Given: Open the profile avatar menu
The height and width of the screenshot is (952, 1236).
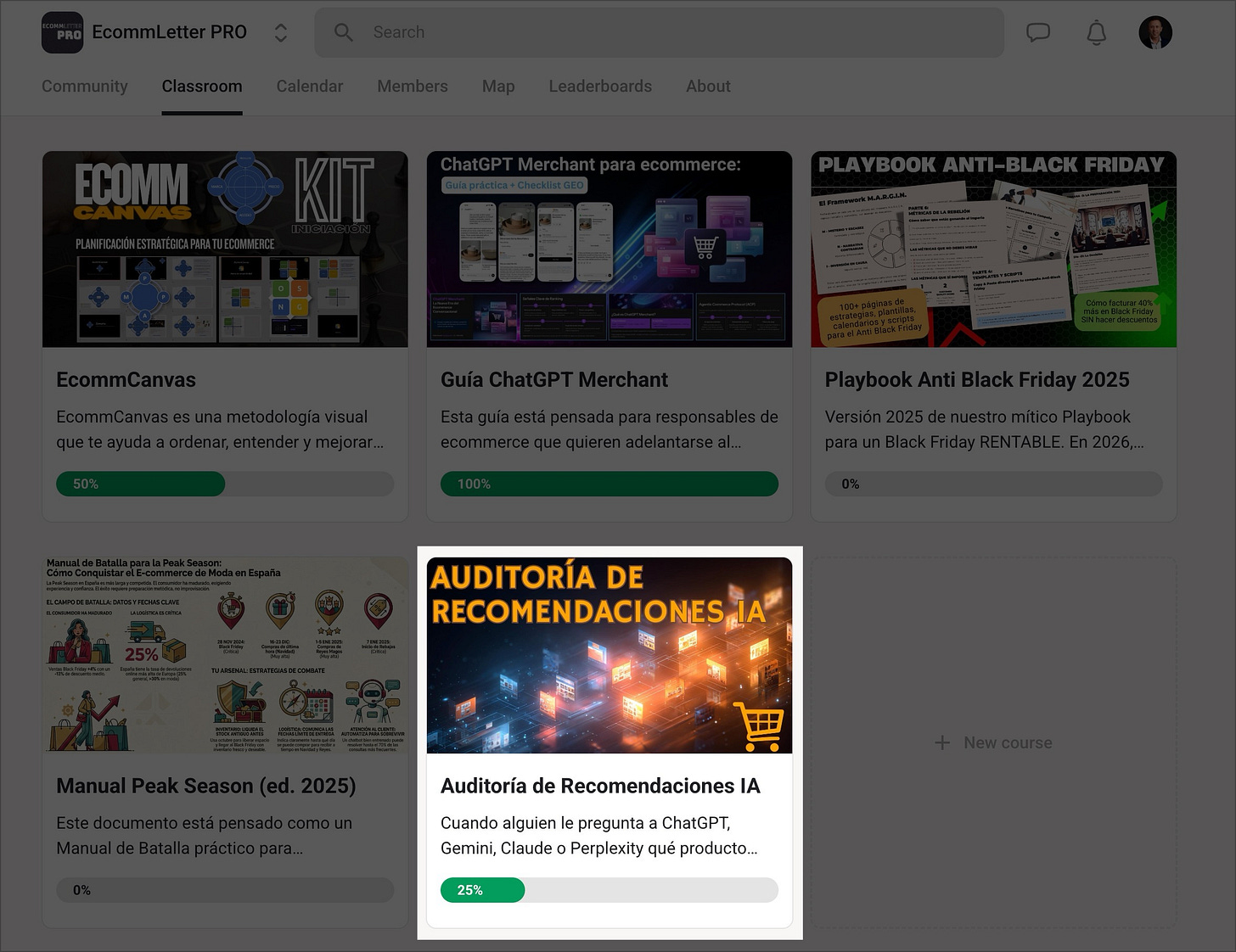Looking at the screenshot, I should [1155, 32].
